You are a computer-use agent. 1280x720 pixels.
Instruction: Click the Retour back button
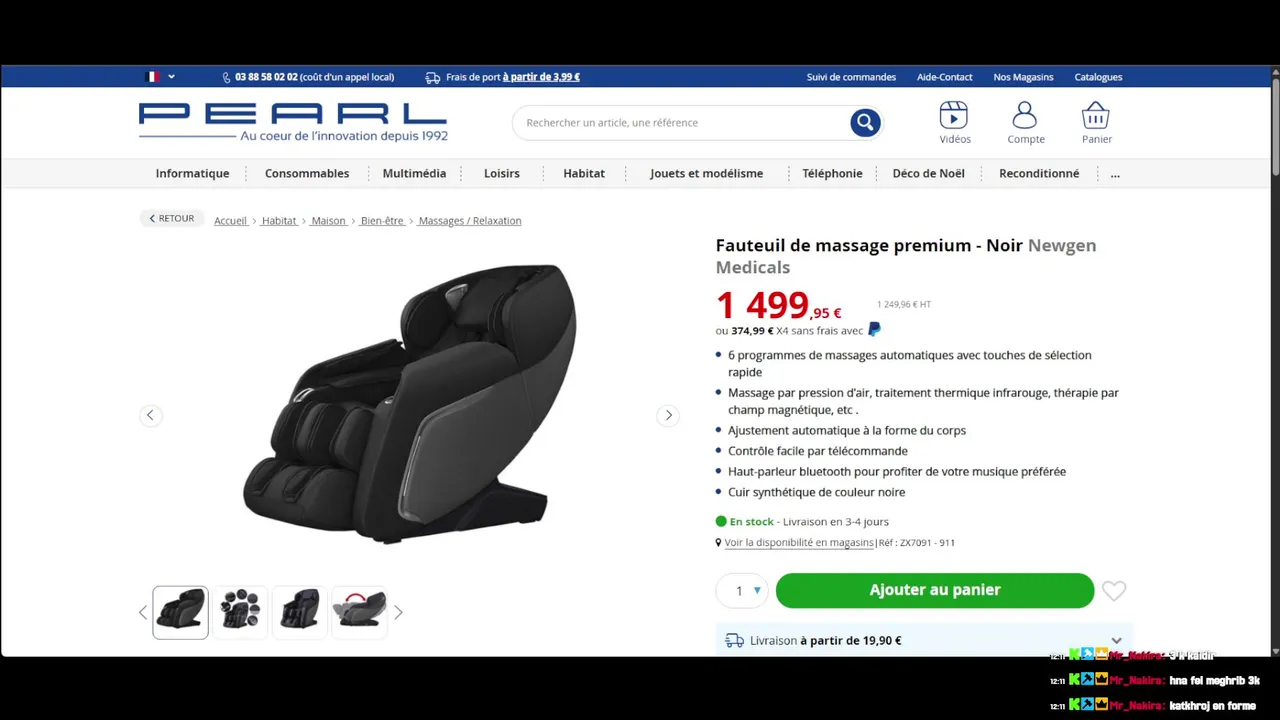172,218
